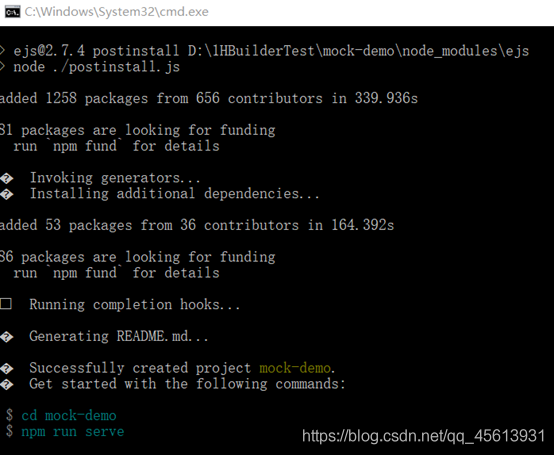Click the ejs@2.7.4 postinstall path line
554x455 pixels.
[271, 51]
